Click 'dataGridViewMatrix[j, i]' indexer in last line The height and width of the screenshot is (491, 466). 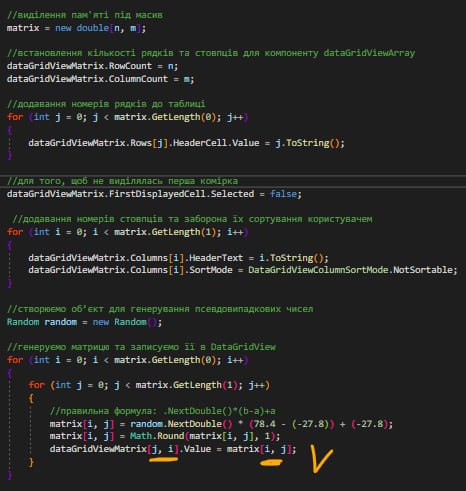(114, 449)
